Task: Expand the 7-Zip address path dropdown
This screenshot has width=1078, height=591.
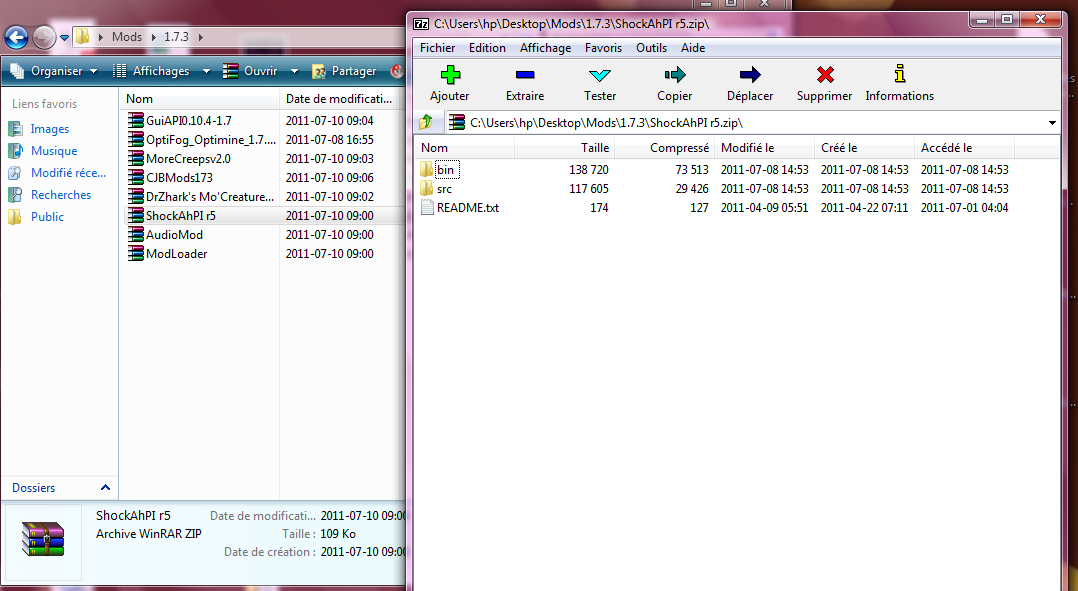Action: 1052,123
